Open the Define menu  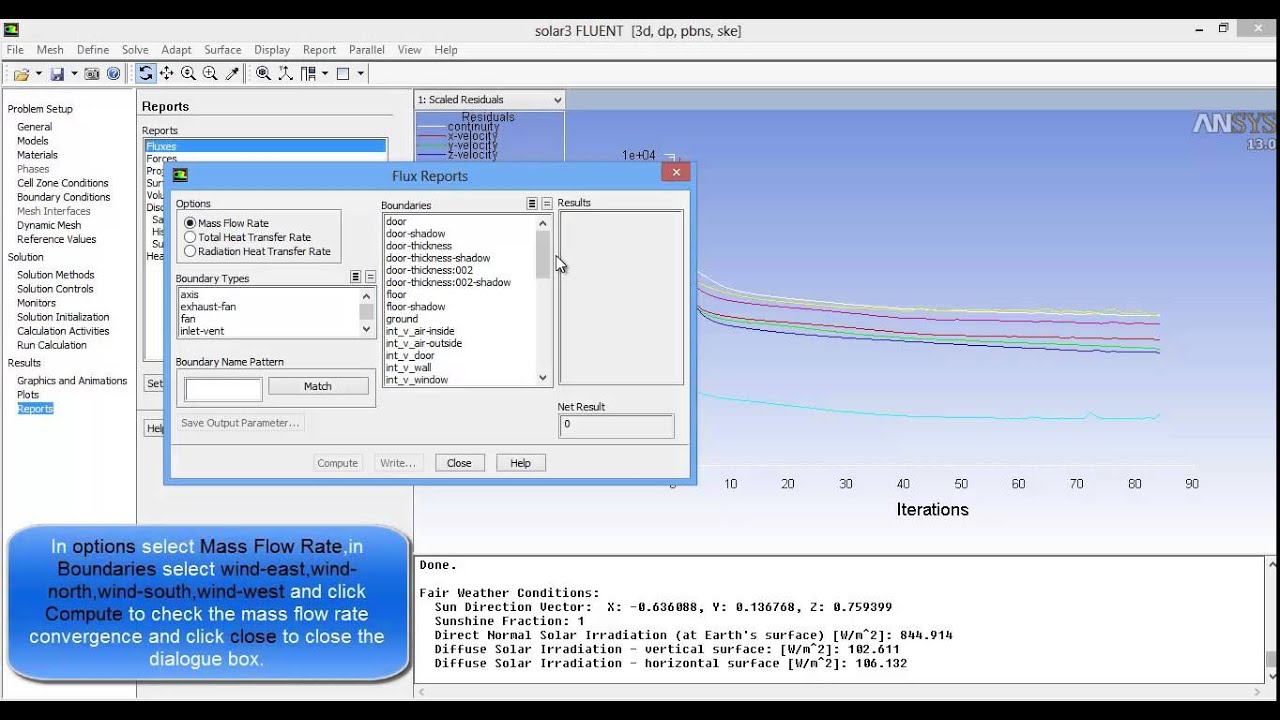coord(93,50)
